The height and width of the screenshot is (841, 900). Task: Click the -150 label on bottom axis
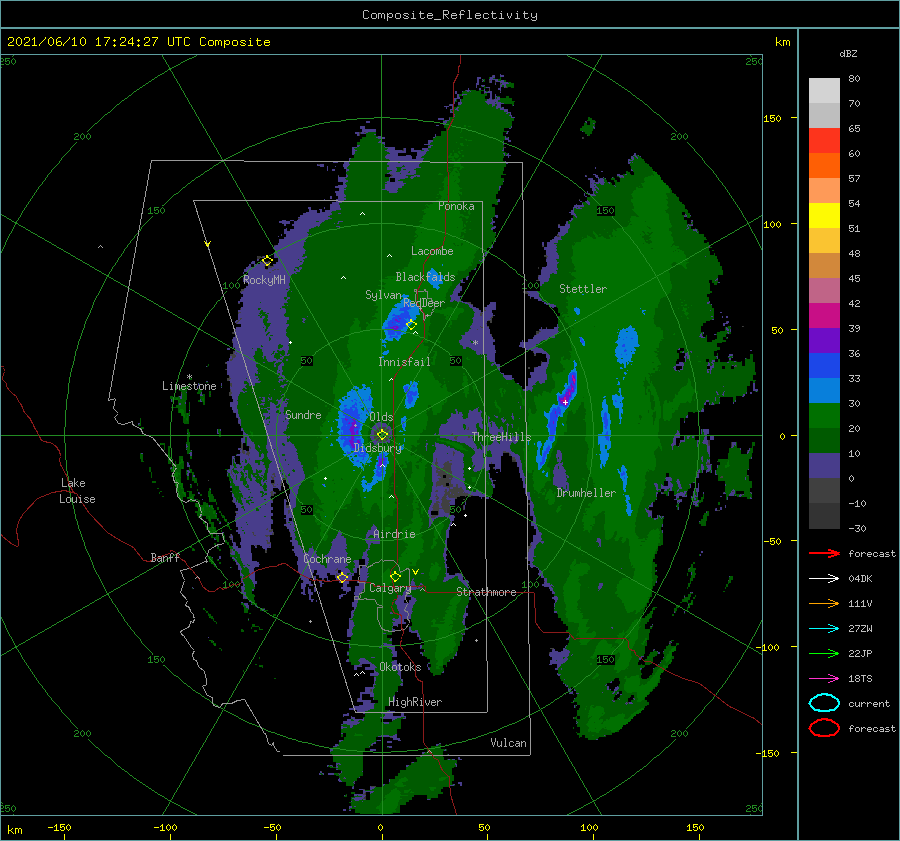pyautogui.click(x=59, y=828)
